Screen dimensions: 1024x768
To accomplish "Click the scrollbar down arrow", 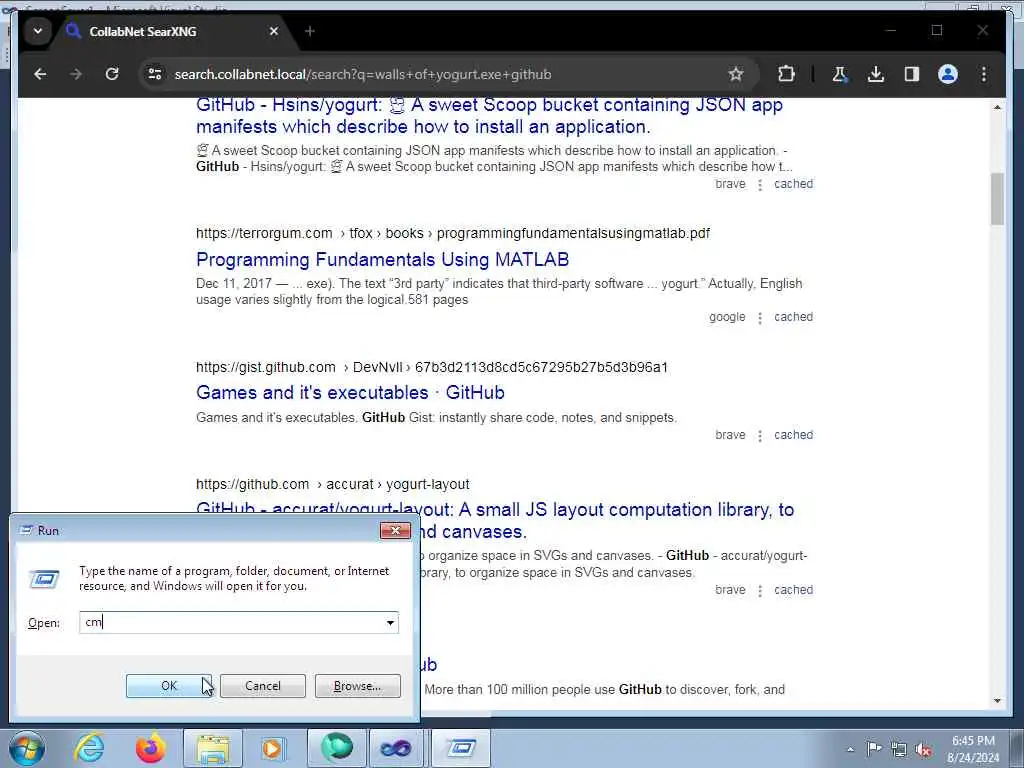I will 997,701.
